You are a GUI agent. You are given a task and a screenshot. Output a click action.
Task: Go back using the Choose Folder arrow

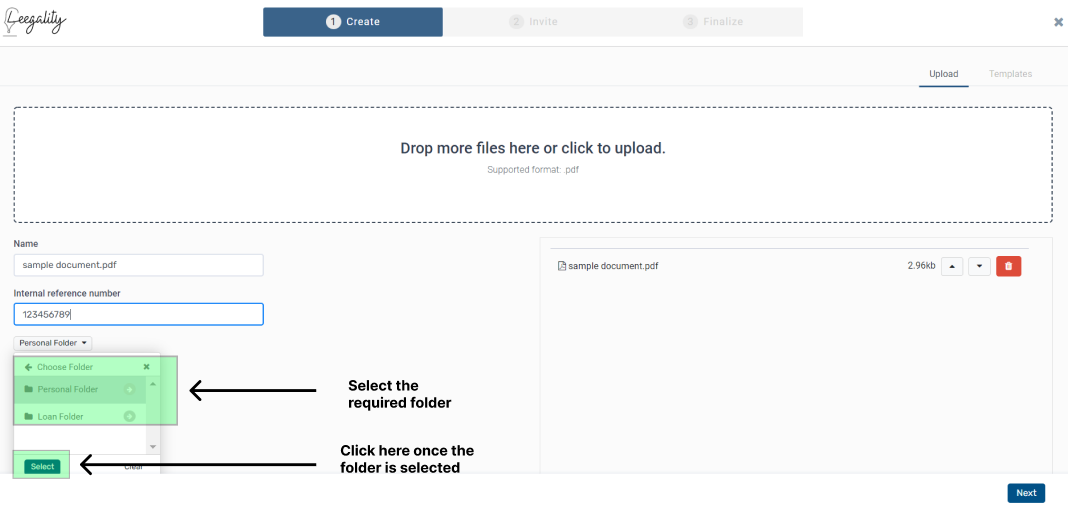(x=28, y=367)
